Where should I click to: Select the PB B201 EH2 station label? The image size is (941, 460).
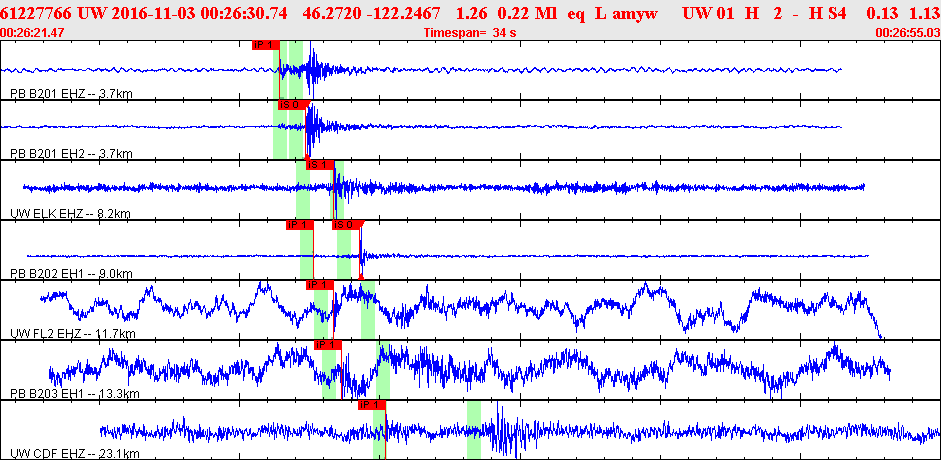70,154
